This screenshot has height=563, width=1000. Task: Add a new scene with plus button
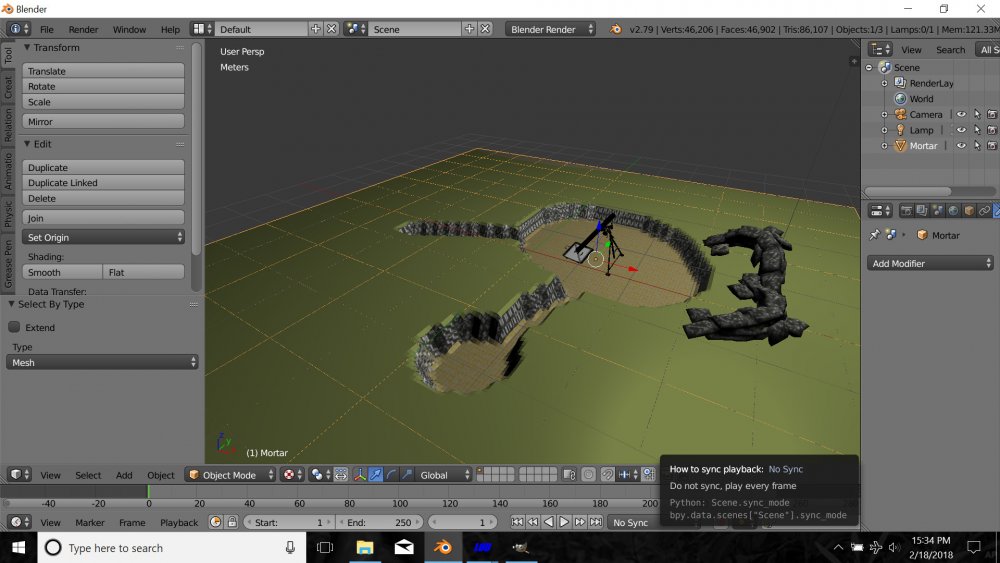[x=469, y=29]
